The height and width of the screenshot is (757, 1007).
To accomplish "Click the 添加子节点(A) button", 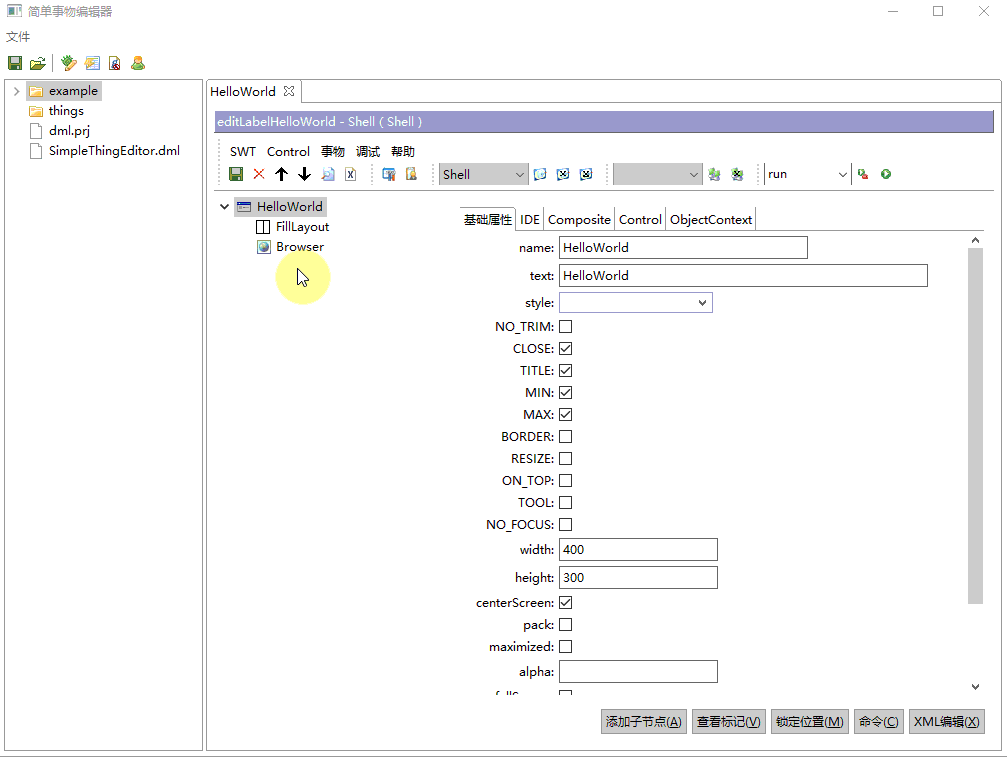I will [644, 722].
